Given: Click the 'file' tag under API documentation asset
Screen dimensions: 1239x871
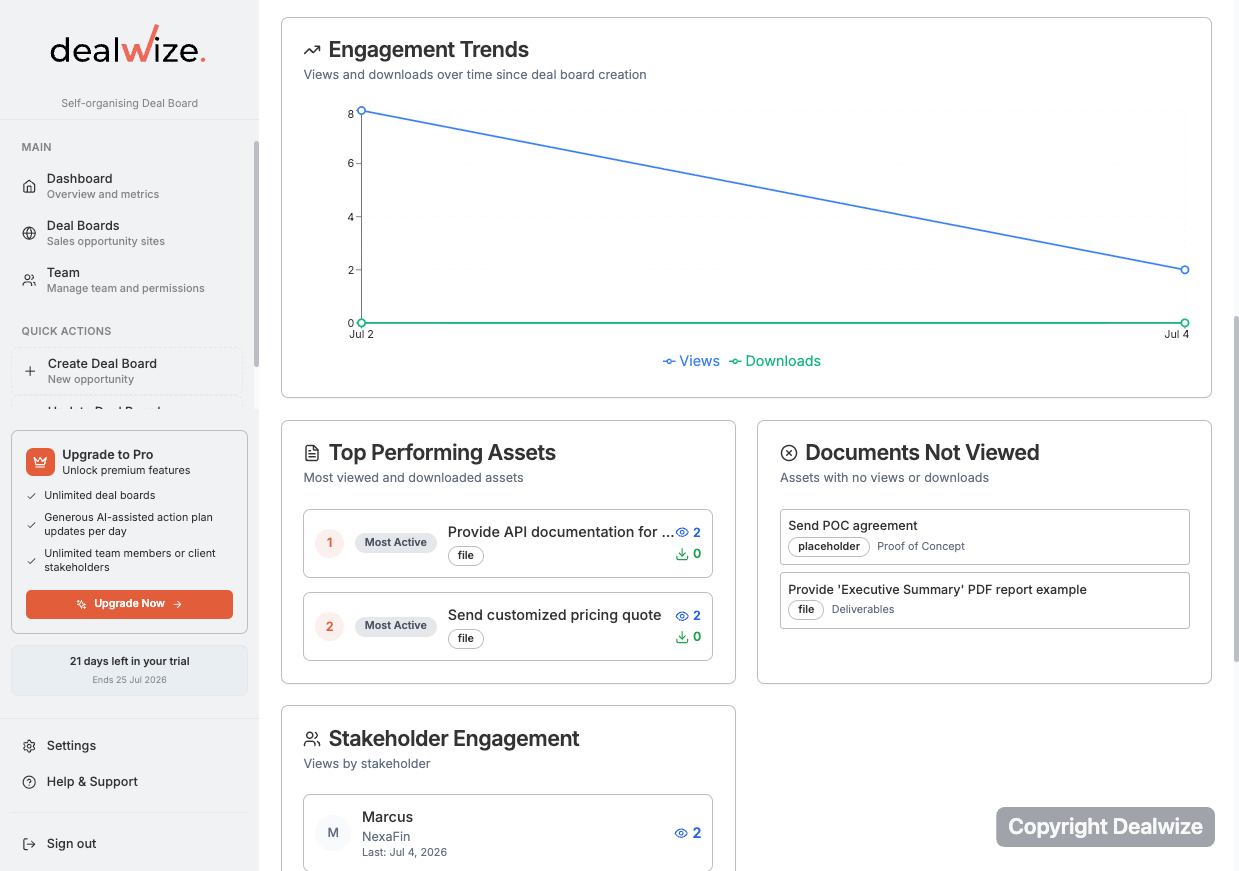Looking at the screenshot, I should pos(466,556).
